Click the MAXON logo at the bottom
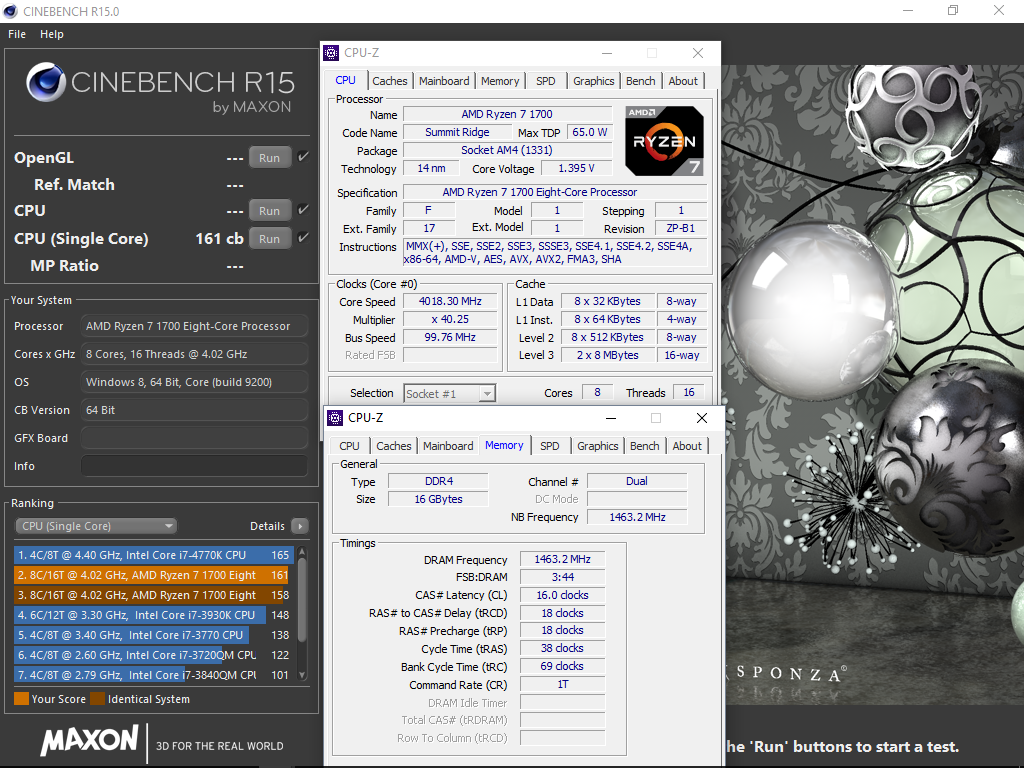 click(89, 741)
